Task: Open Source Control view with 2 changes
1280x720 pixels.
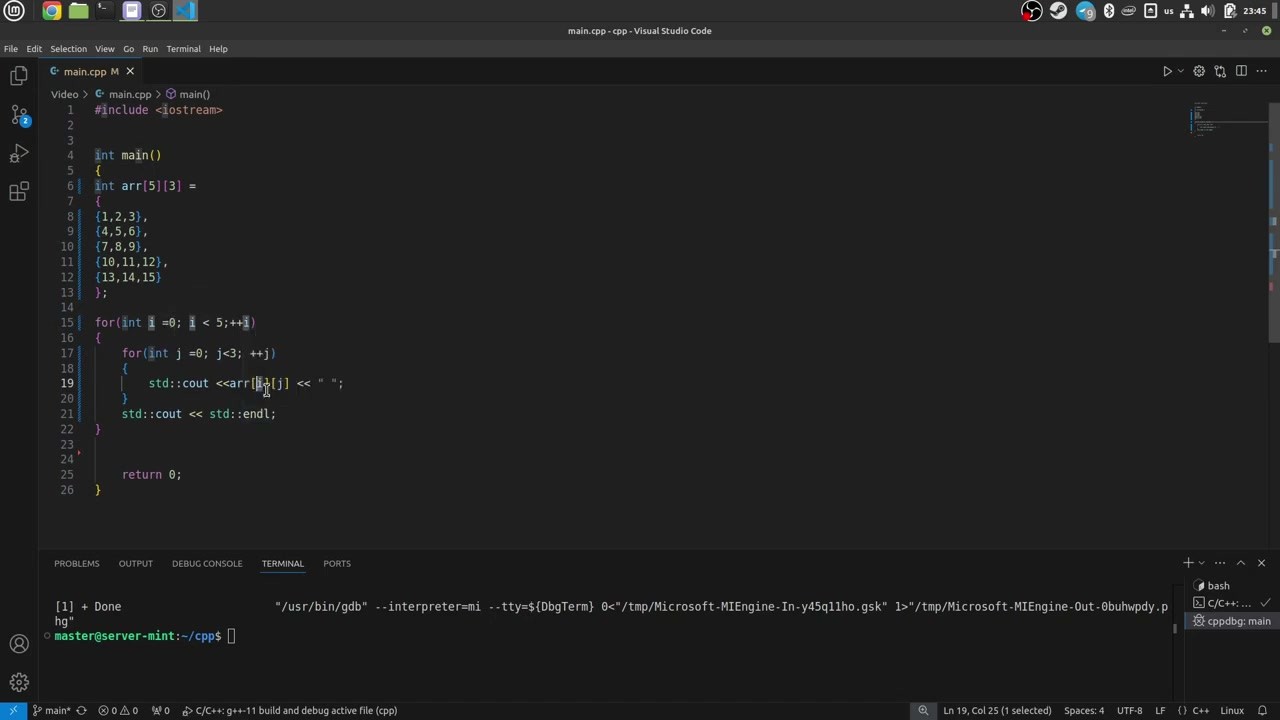Action: (x=19, y=115)
